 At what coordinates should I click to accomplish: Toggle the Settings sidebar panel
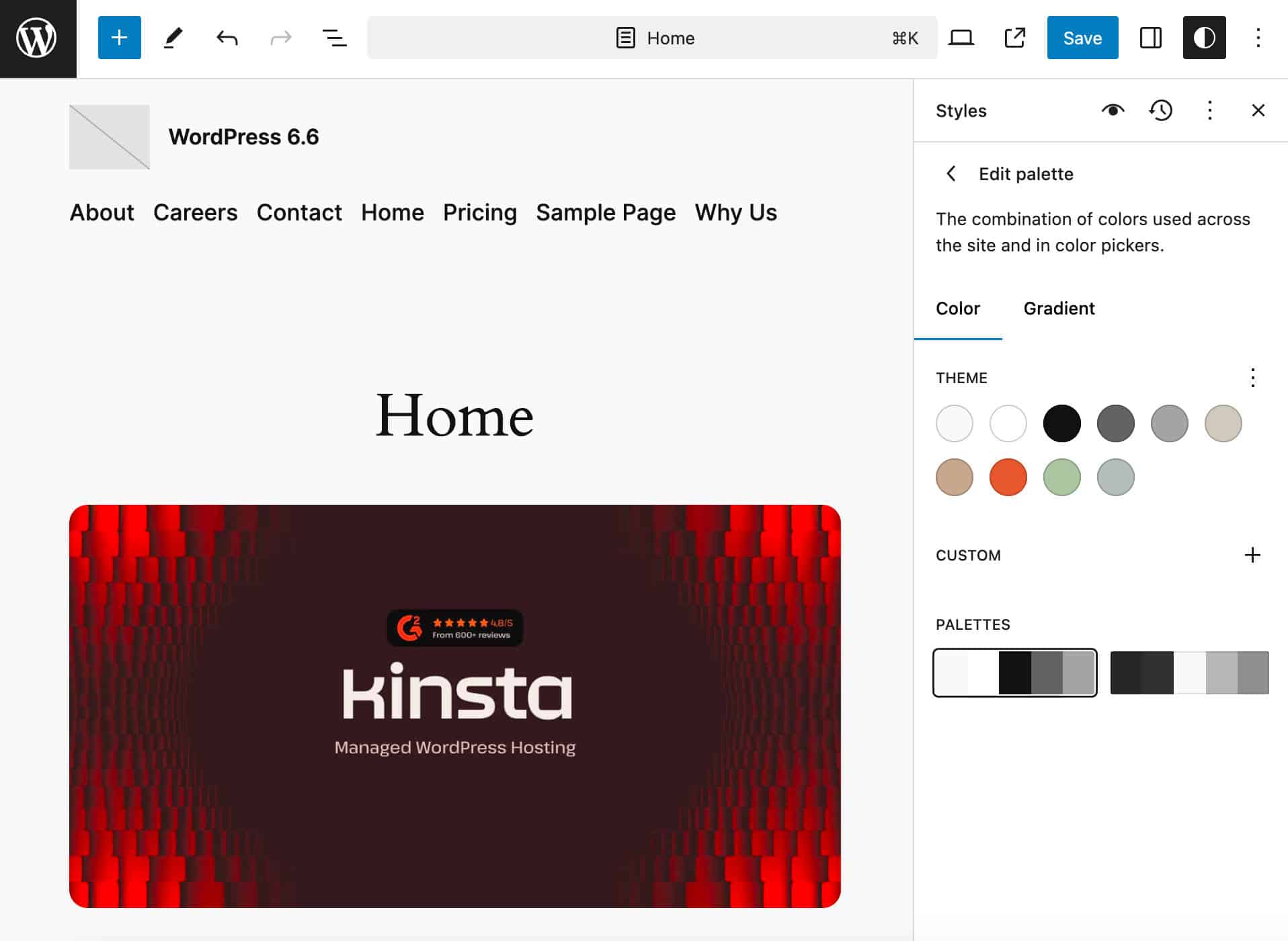pos(1150,38)
